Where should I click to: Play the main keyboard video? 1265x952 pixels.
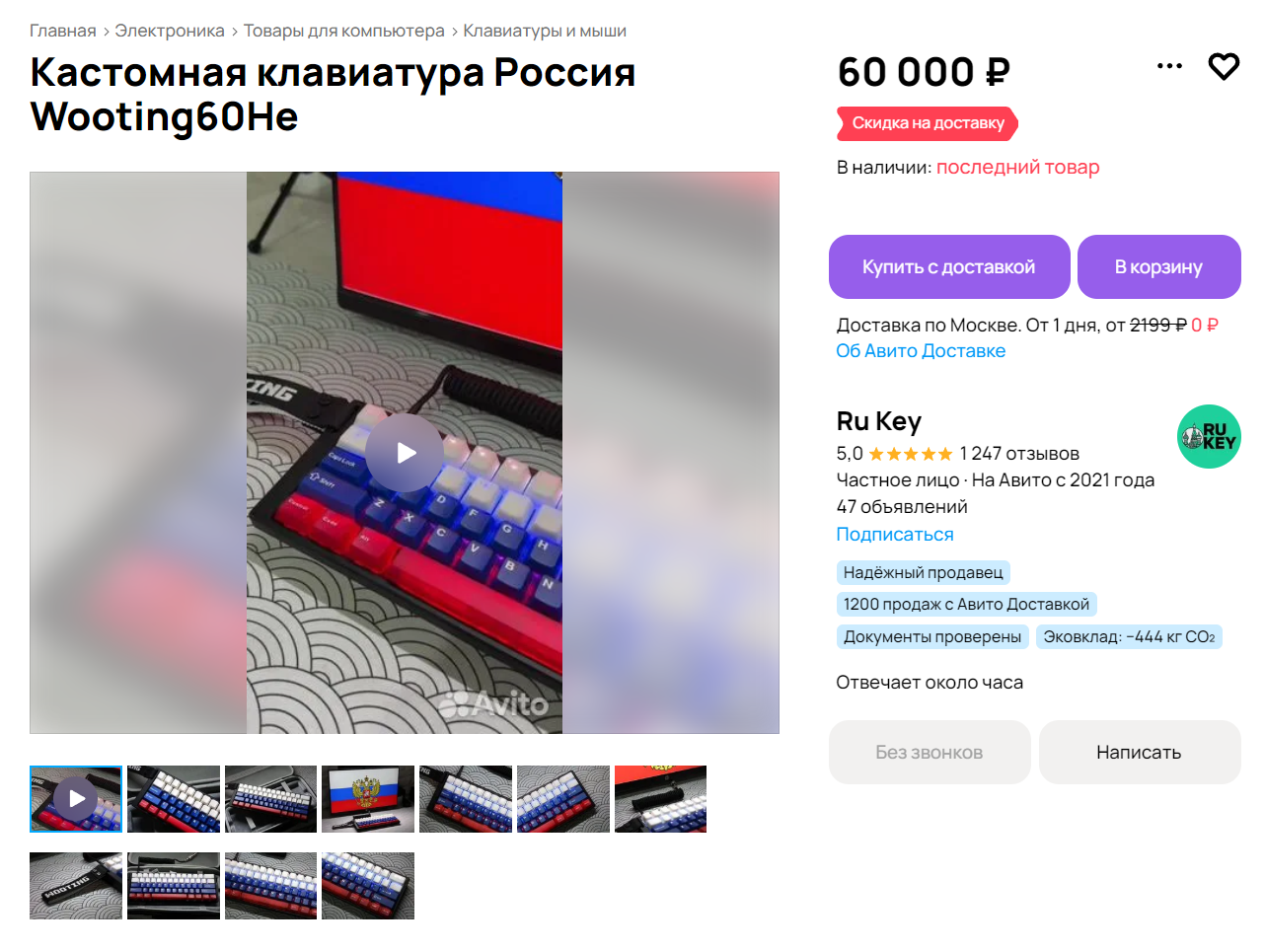(405, 453)
